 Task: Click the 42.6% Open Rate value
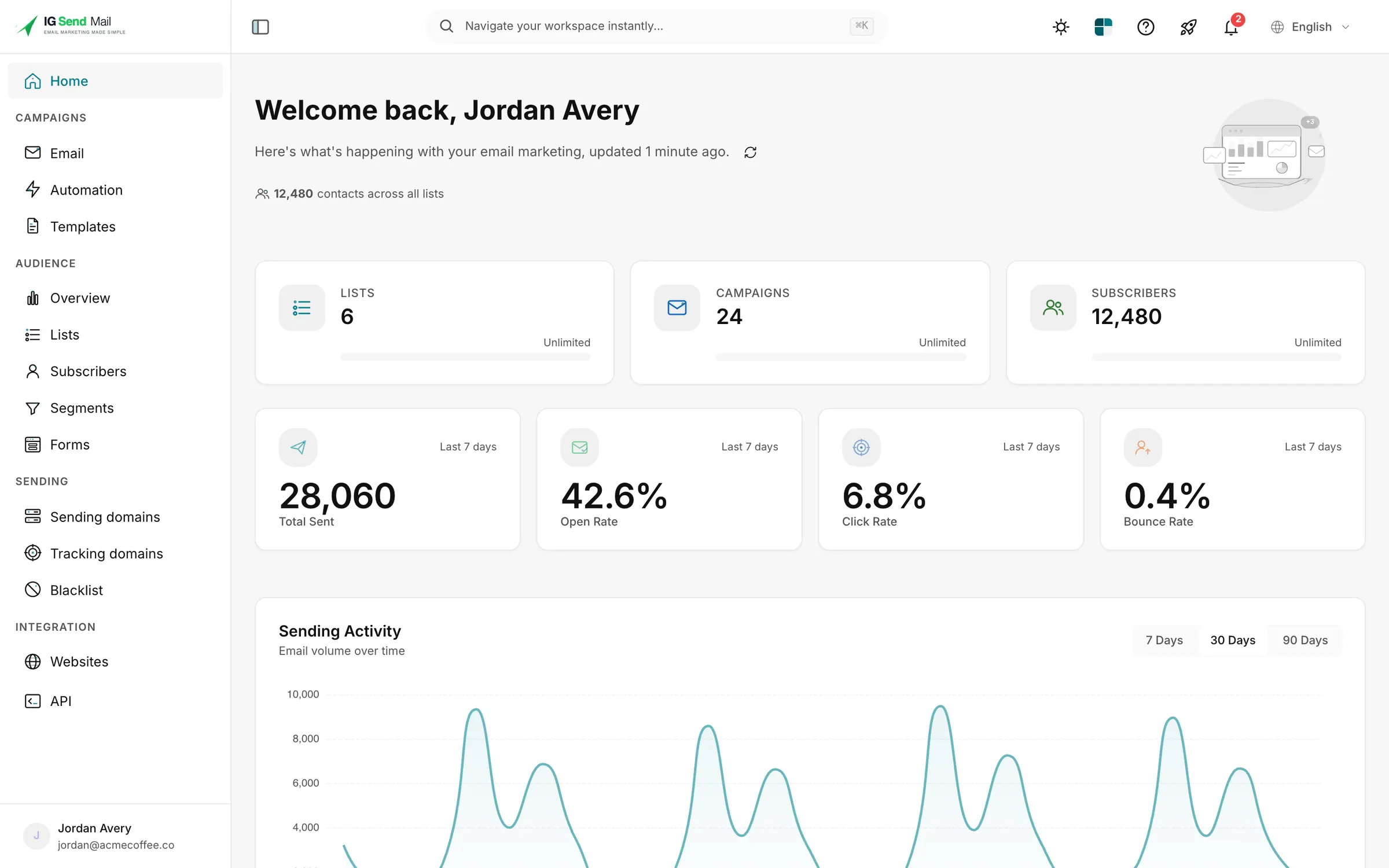pyautogui.click(x=614, y=496)
